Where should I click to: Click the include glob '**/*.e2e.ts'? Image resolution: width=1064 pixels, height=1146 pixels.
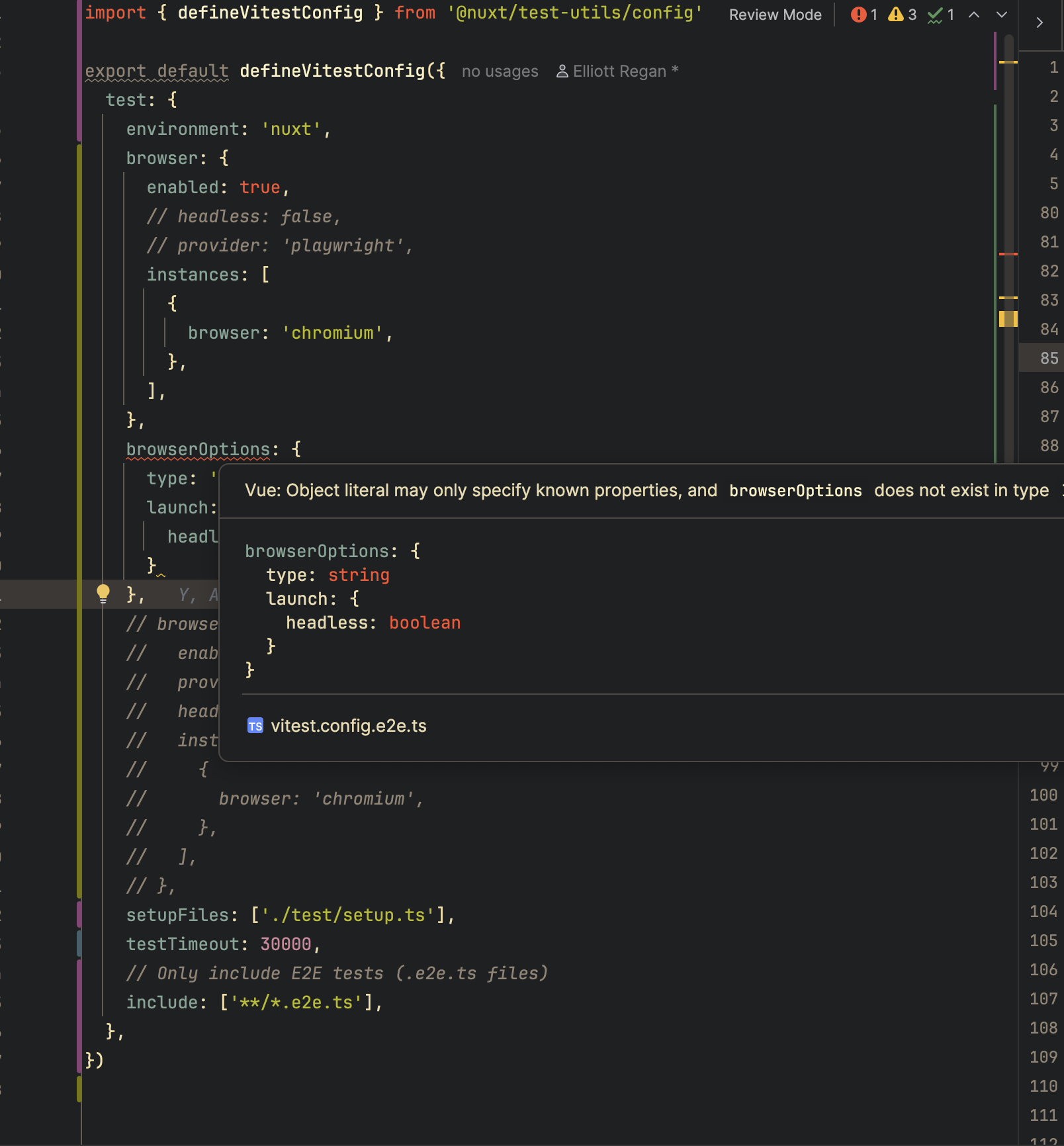pyautogui.click(x=296, y=1002)
